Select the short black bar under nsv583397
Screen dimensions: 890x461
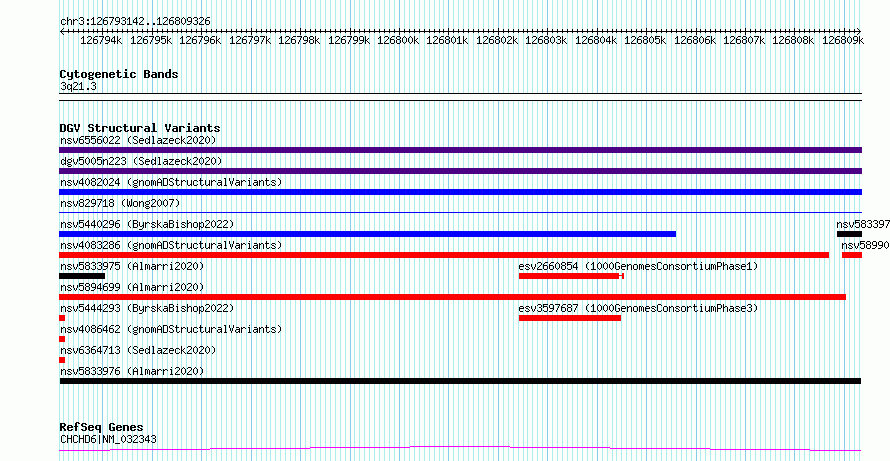pos(849,234)
